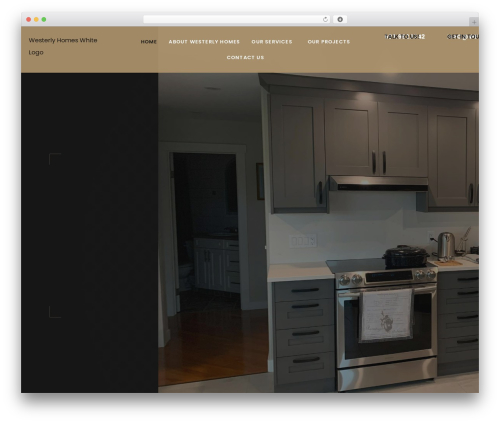The width and height of the screenshot is (500, 423).
Task: Click the Talk To Us phone link
Action: tap(405, 37)
